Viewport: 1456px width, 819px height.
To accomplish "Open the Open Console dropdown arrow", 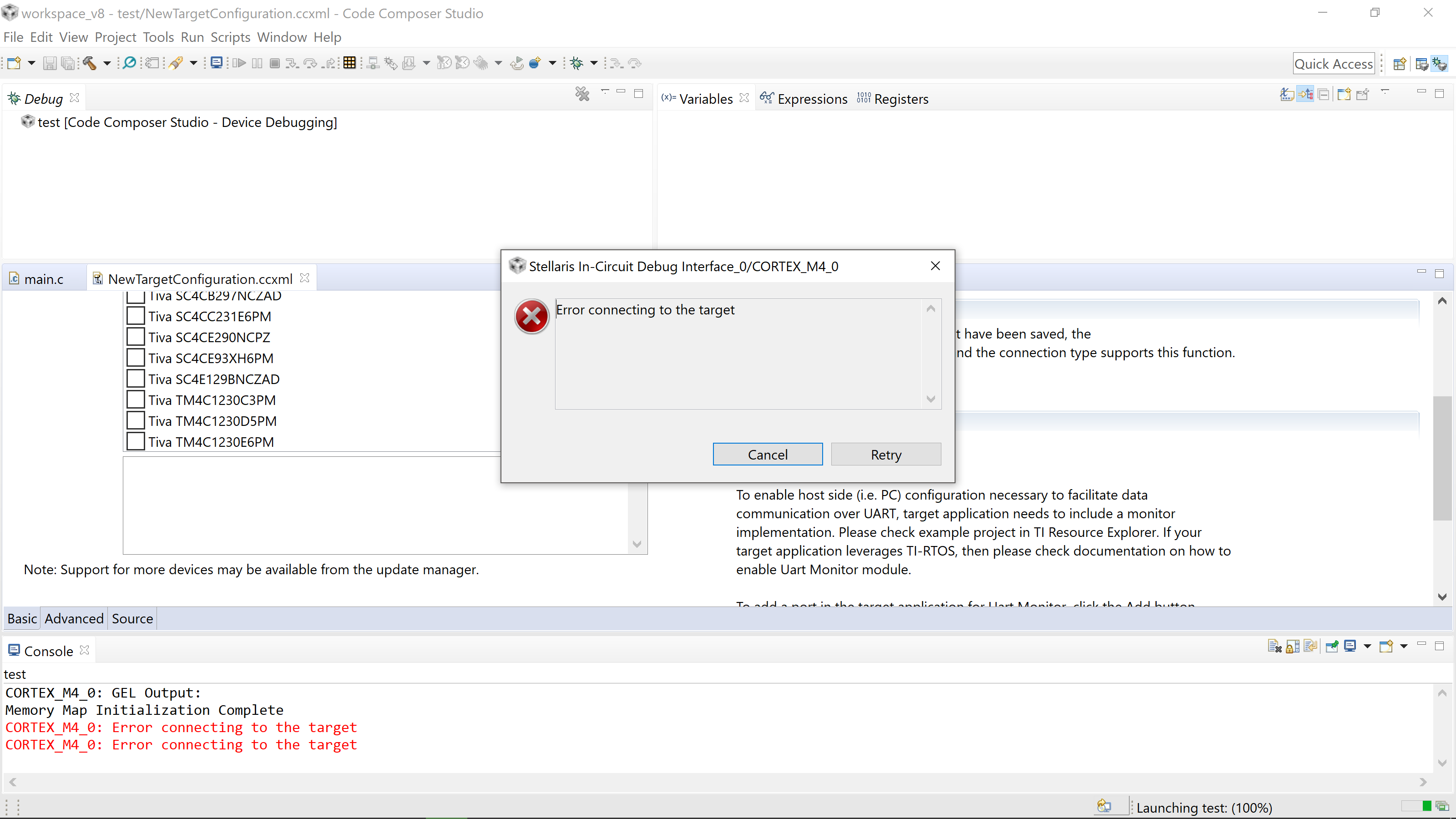I will point(1404,646).
